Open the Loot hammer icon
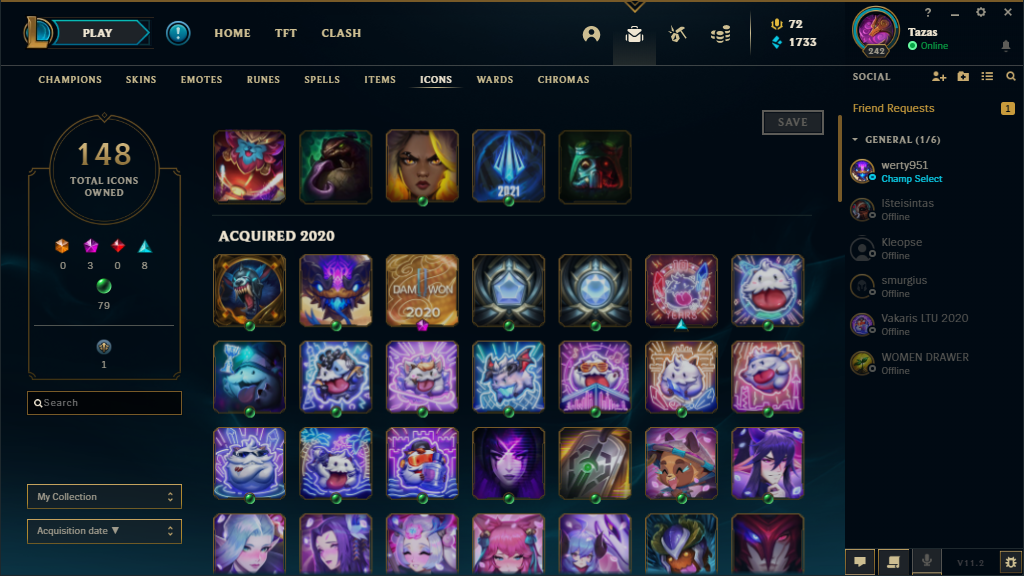The width and height of the screenshot is (1024, 576). click(x=677, y=34)
